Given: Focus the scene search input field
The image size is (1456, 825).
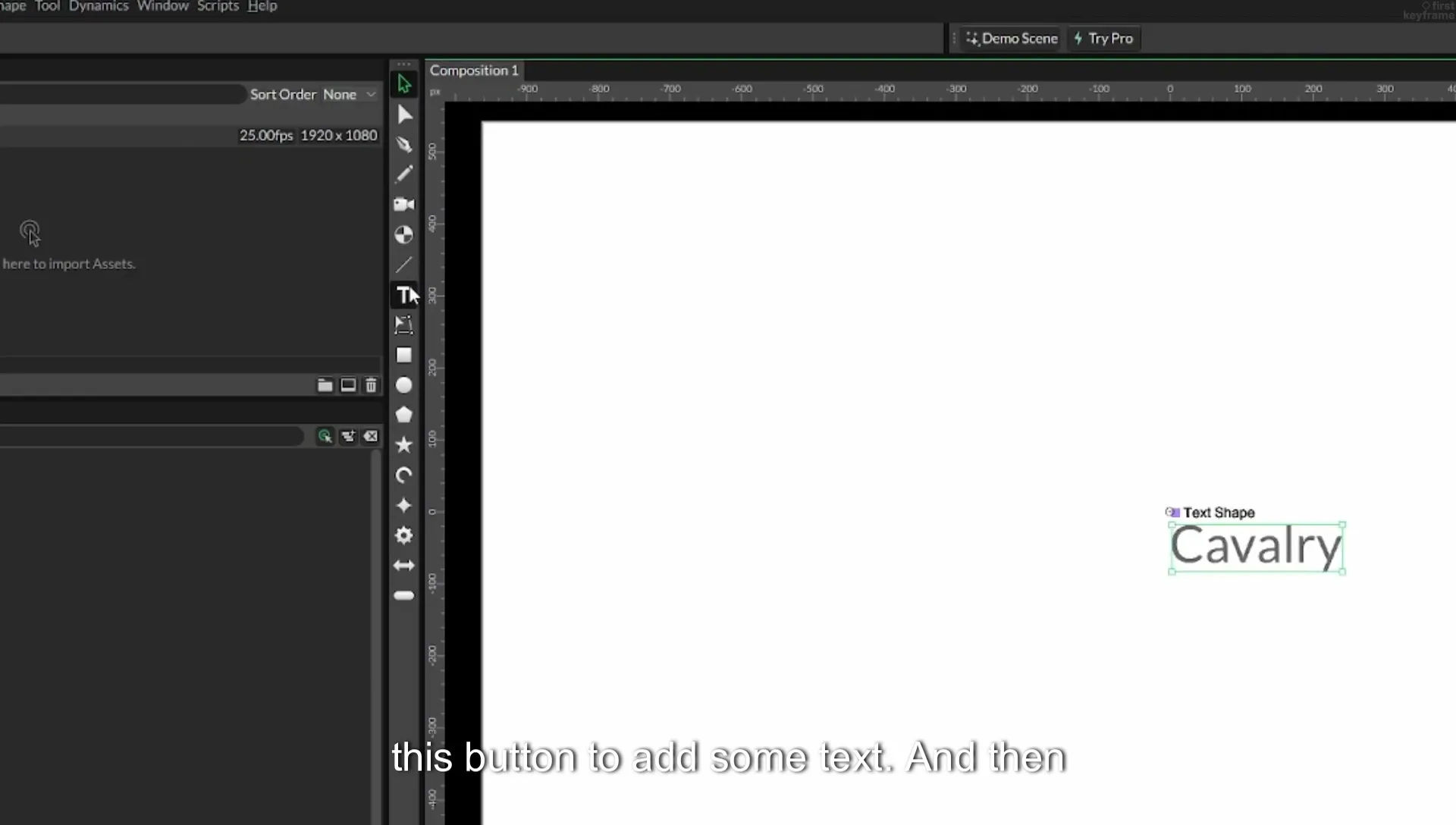Looking at the screenshot, I should (x=152, y=436).
